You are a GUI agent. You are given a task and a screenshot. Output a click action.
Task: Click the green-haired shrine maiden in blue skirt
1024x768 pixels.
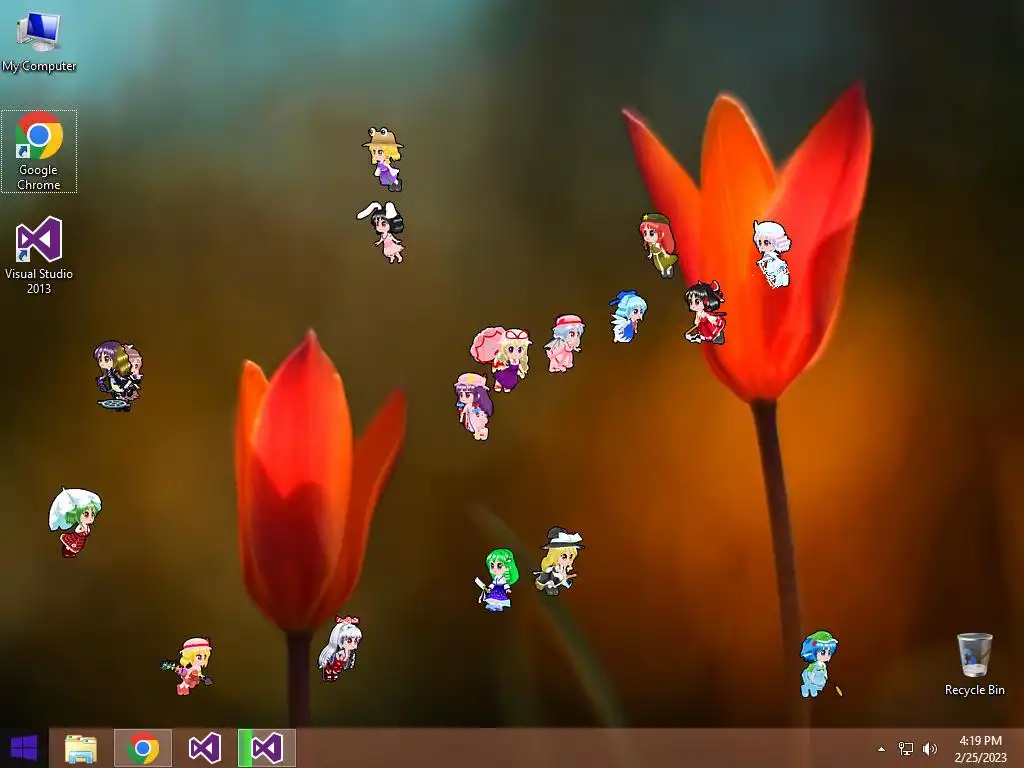click(x=498, y=580)
